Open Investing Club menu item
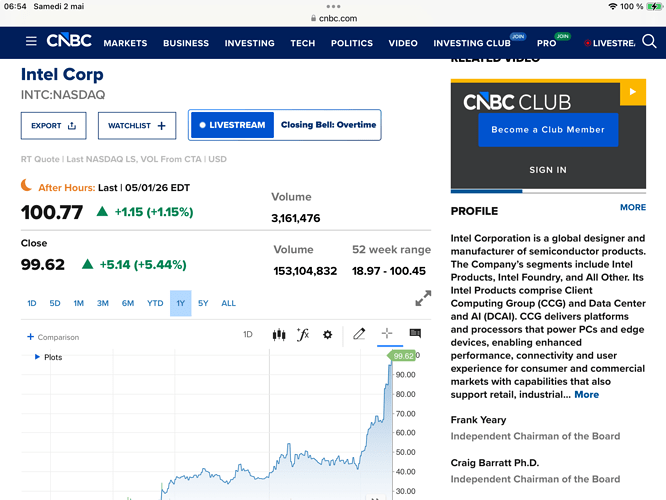This screenshot has height=500, width=666. [x=472, y=43]
